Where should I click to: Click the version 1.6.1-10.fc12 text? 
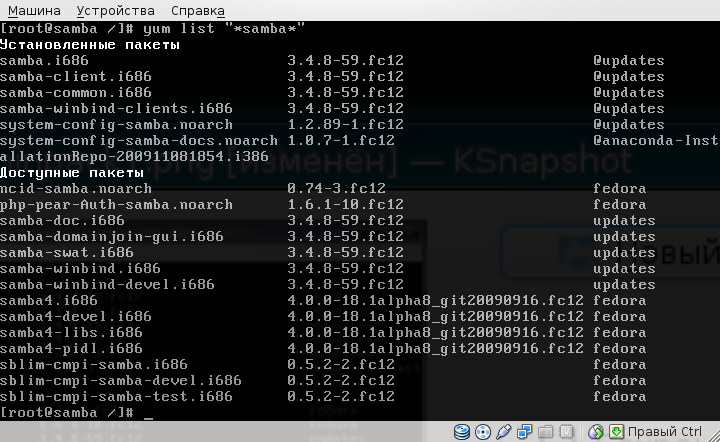[345, 205]
